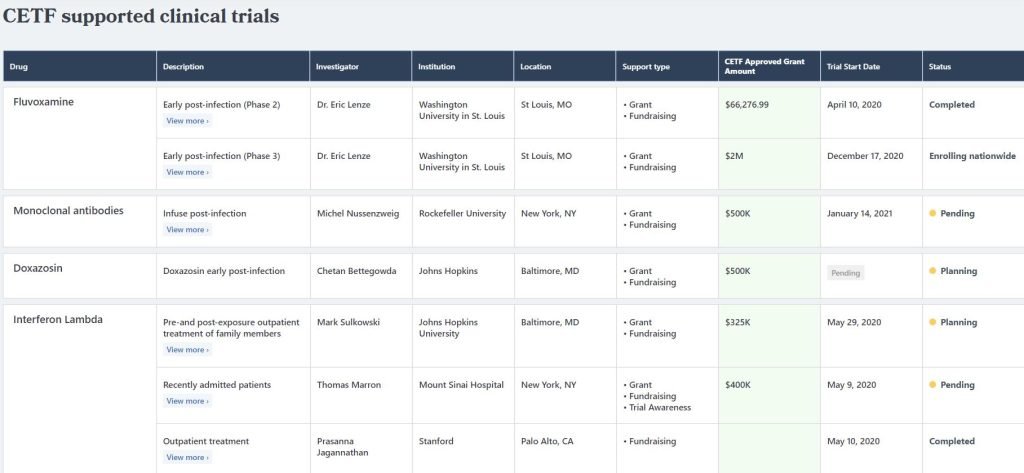This screenshot has height=473, width=1024.
Task: Click the Status column header
Action: pos(940,67)
